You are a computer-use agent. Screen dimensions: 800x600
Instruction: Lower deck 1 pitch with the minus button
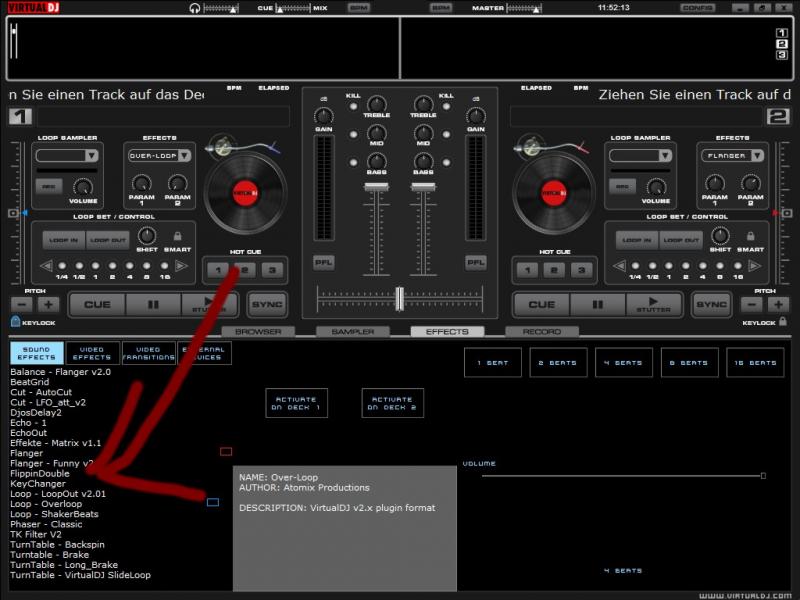[x=21, y=305]
